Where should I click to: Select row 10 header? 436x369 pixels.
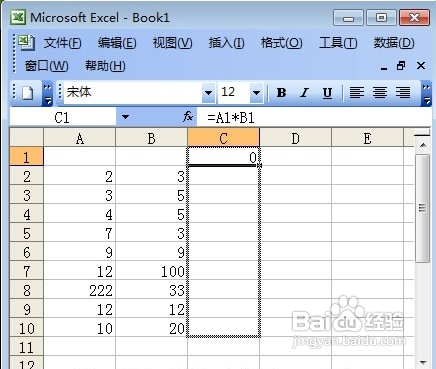point(27,328)
